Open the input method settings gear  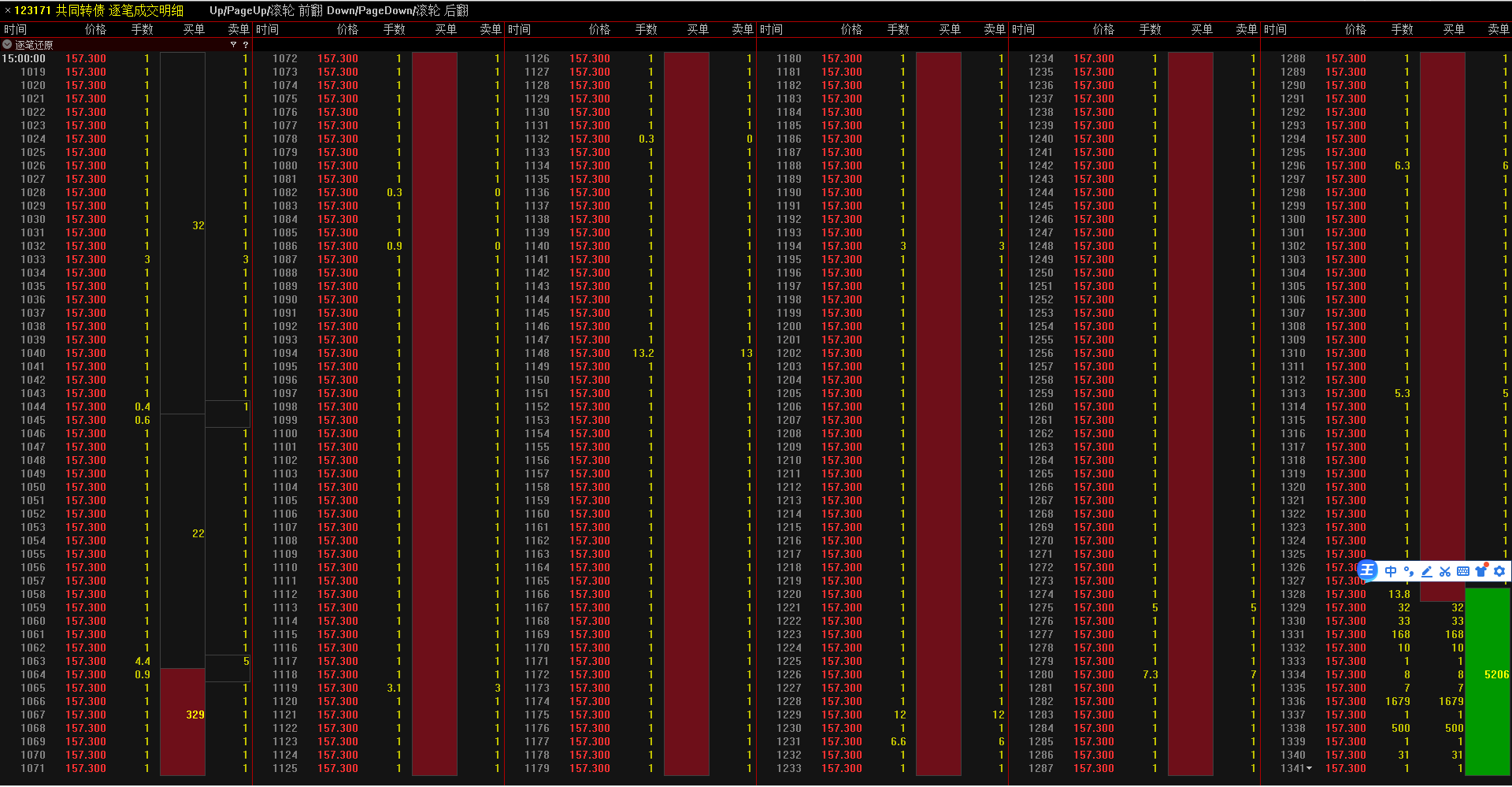(1499, 571)
